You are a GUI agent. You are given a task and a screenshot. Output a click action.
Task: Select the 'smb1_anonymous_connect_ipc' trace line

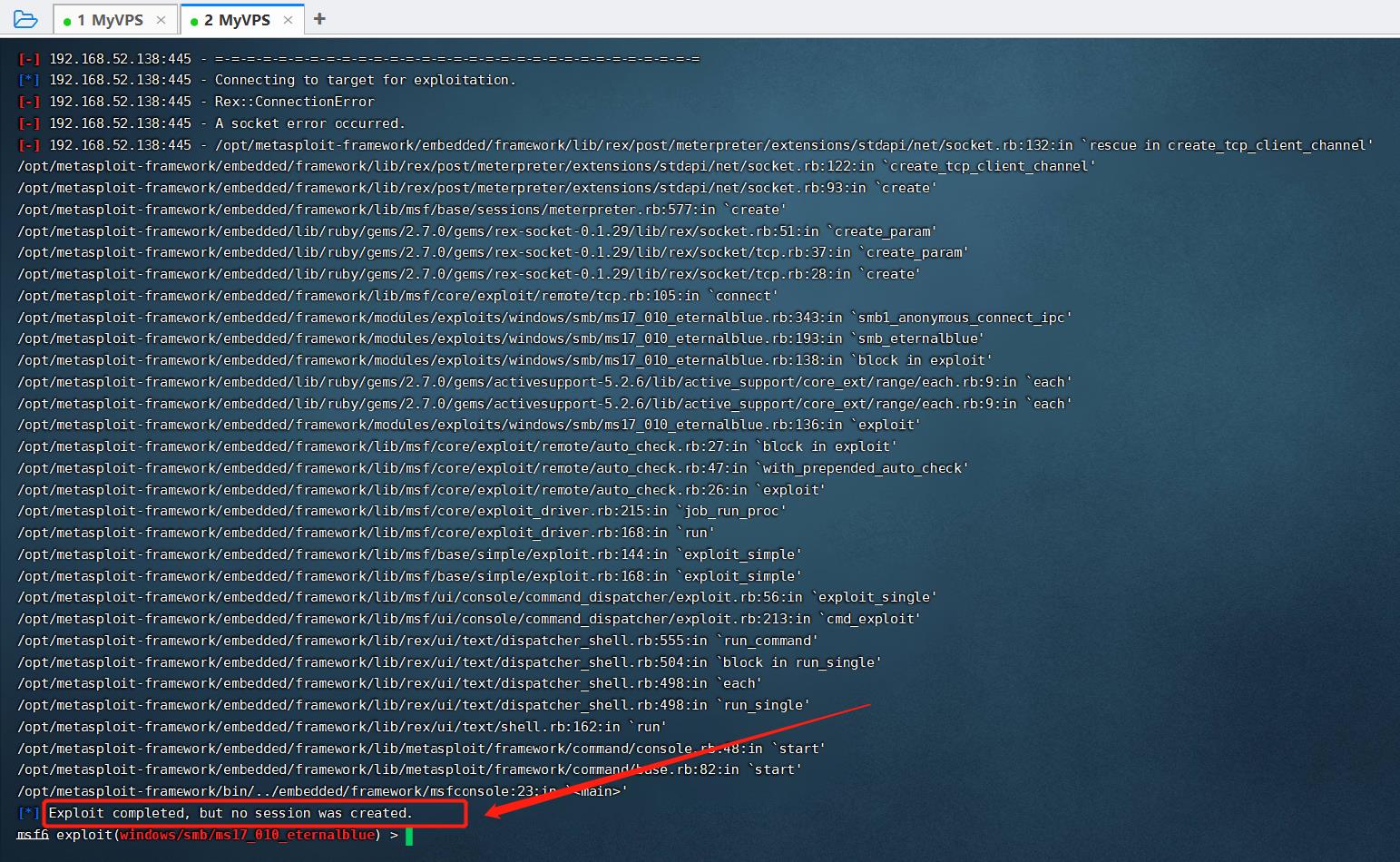tap(544, 318)
